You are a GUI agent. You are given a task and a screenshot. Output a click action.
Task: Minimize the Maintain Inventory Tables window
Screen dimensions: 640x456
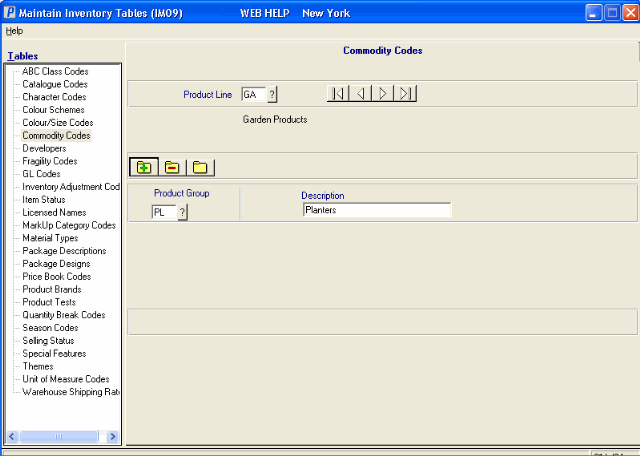click(594, 13)
